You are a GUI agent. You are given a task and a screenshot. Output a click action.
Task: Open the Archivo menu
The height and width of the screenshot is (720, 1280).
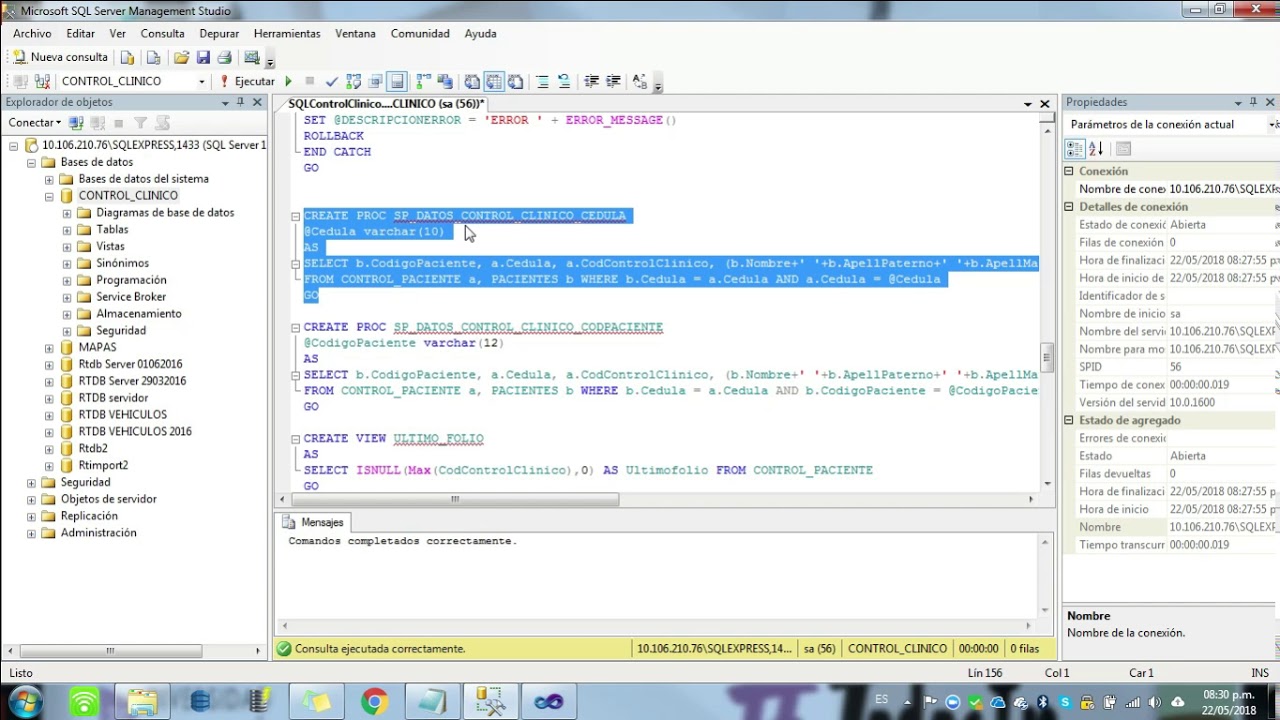(32, 33)
